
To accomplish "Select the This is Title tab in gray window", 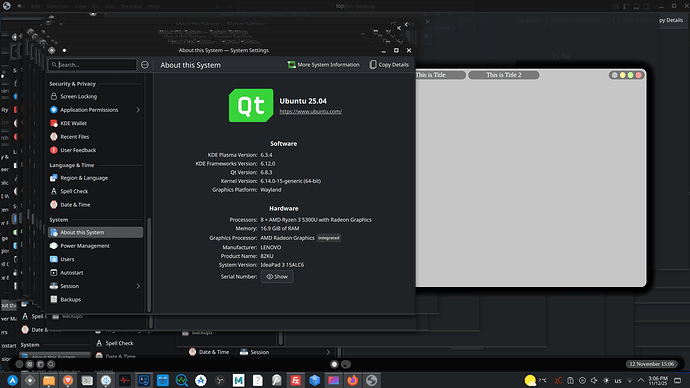I will point(440,75).
